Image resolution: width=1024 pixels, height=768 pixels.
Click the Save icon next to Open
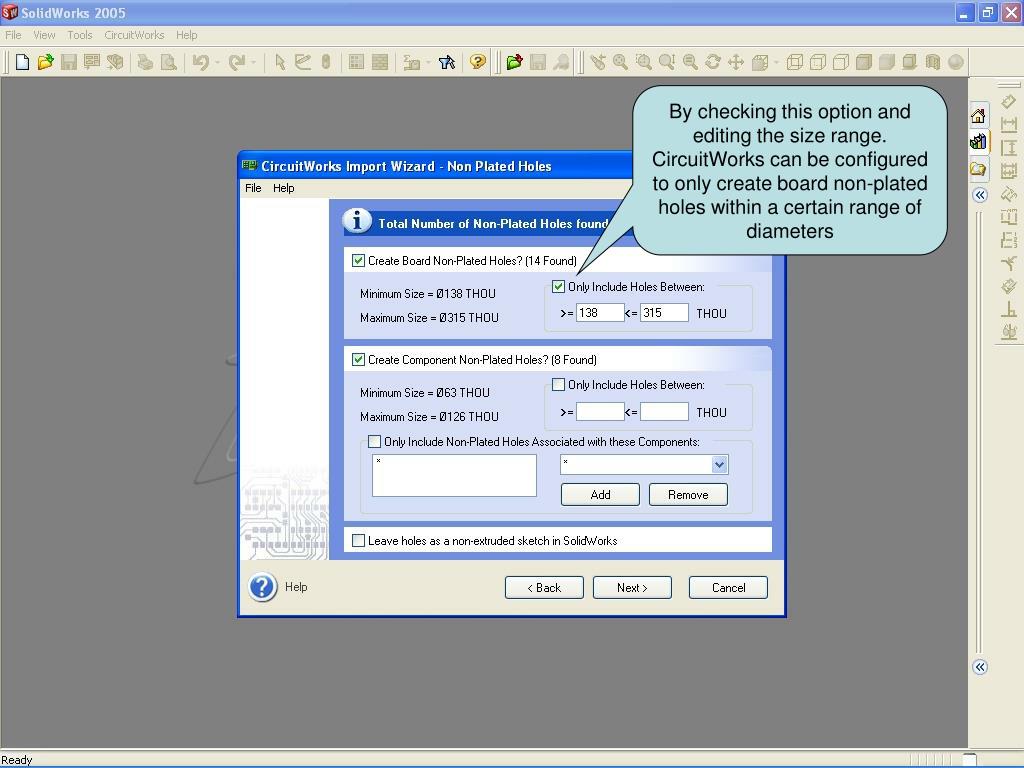69,62
